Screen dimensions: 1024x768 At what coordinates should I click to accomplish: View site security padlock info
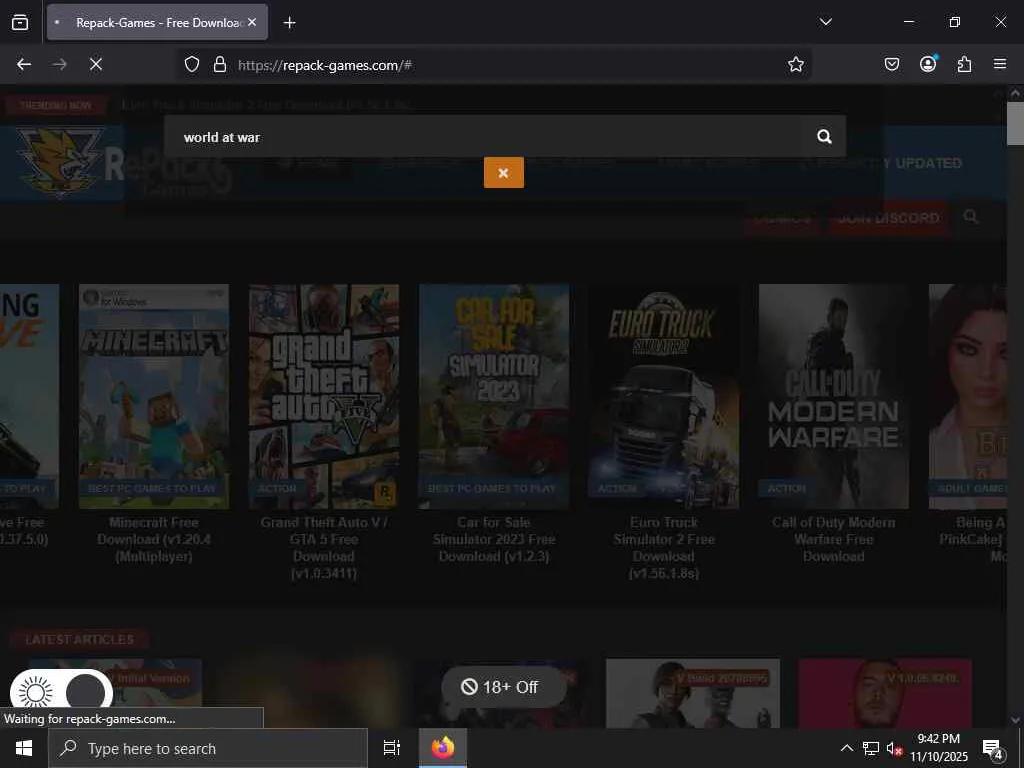(220, 65)
